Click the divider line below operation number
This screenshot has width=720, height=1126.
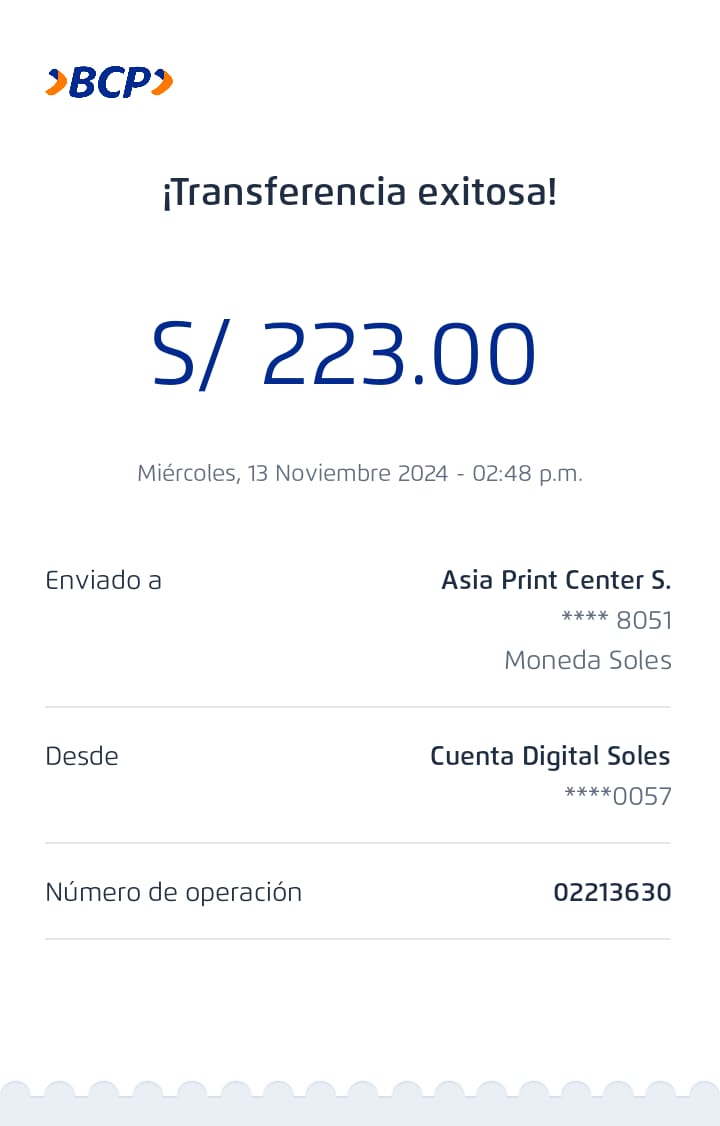[x=358, y=939]
